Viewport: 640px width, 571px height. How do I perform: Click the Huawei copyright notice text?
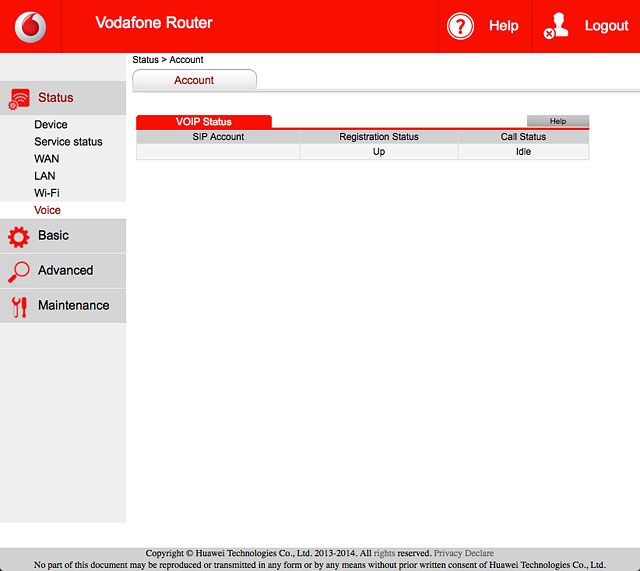[289, 553]
